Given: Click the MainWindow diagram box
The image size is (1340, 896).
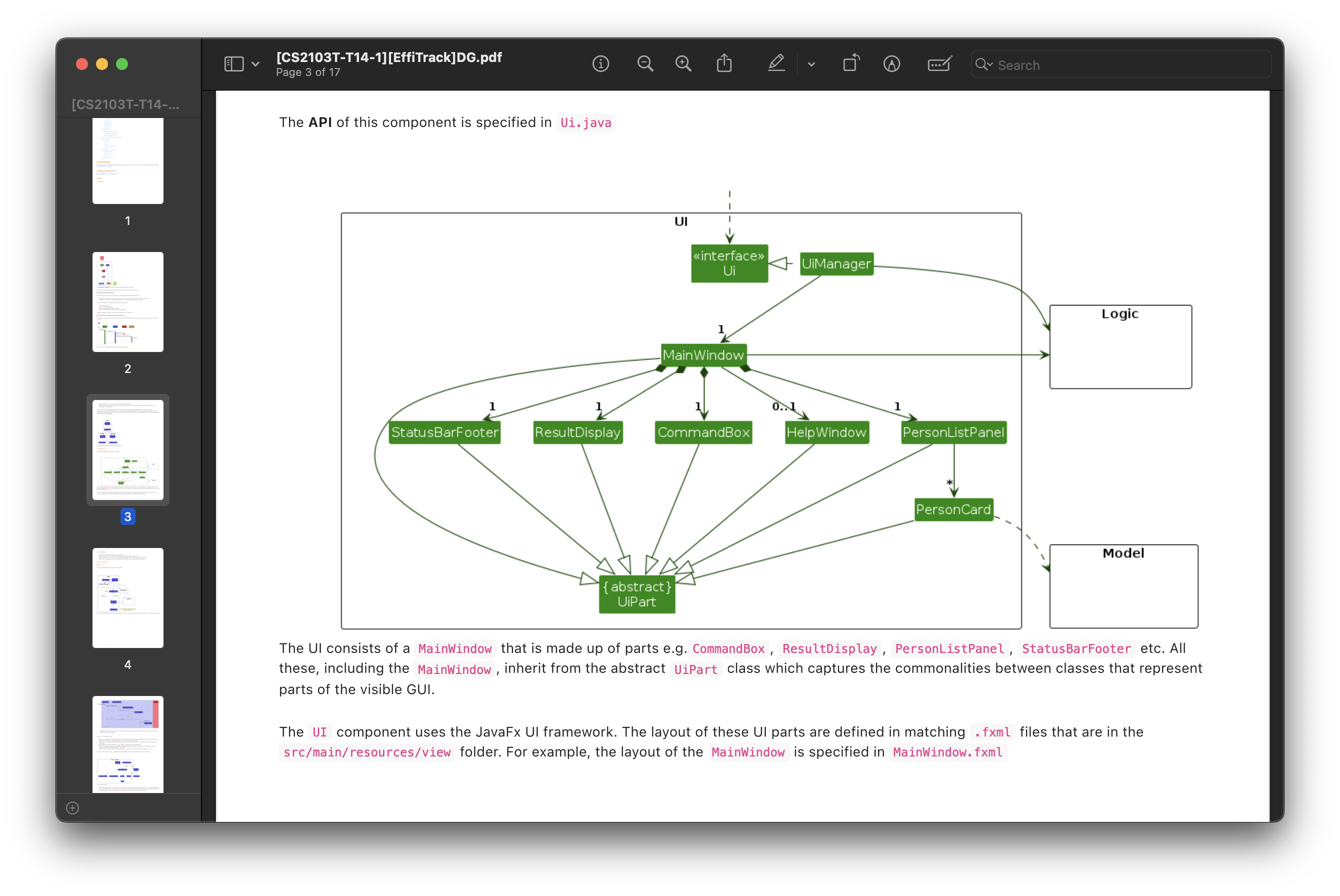Looking at the screenshot, I should pos(703,355).
